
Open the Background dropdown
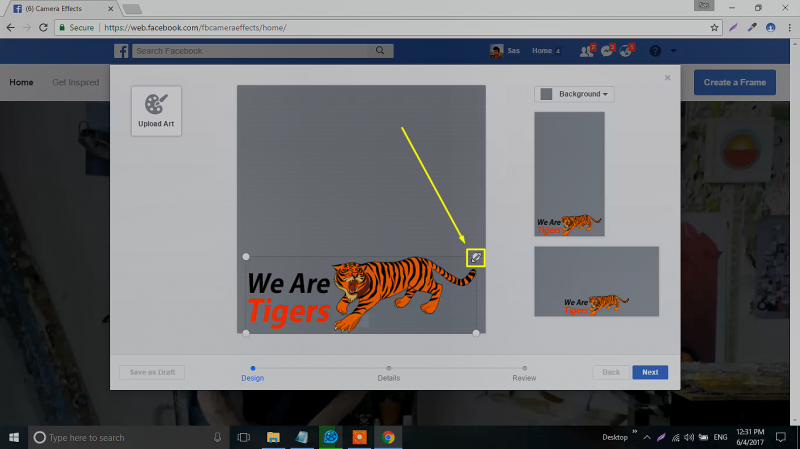574,94
